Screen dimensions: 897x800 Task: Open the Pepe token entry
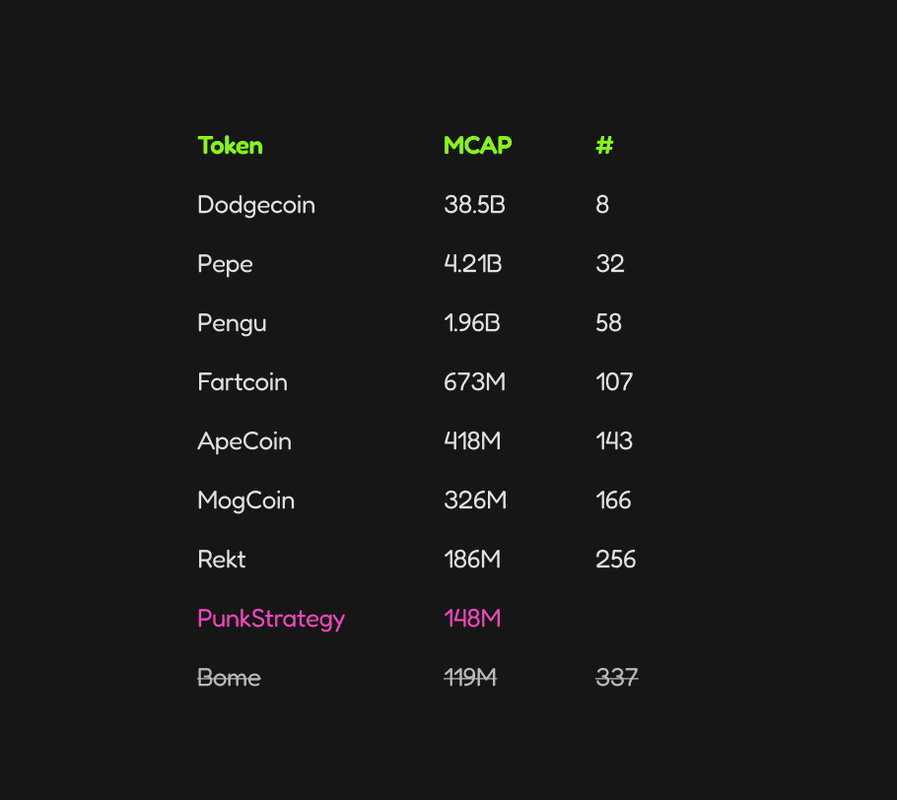coord(225,264)
